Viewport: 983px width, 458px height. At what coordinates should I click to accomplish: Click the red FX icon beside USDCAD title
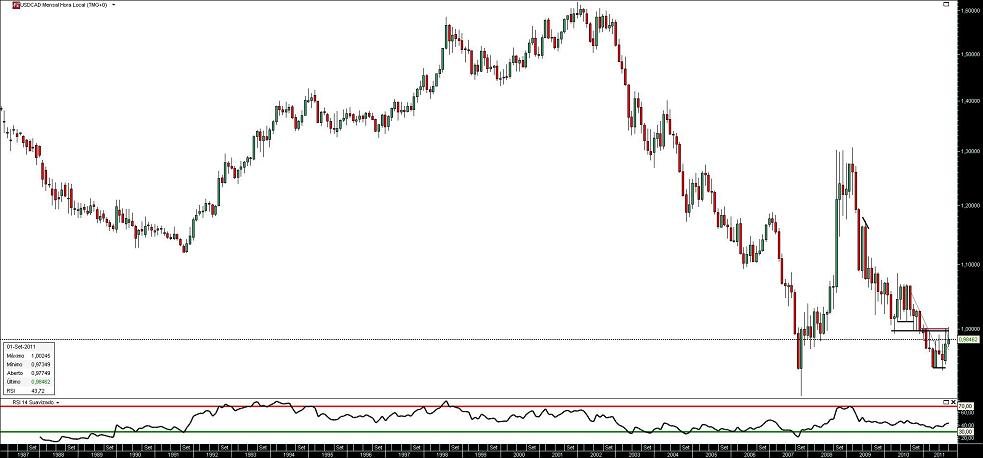[16, 5]
